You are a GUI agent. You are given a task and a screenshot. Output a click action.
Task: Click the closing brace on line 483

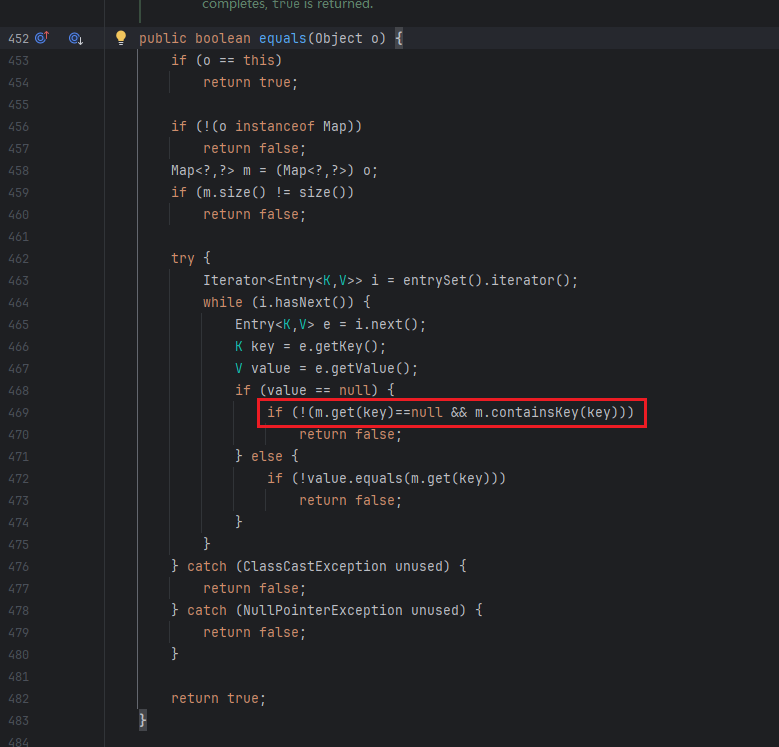[x=143, y=720]
